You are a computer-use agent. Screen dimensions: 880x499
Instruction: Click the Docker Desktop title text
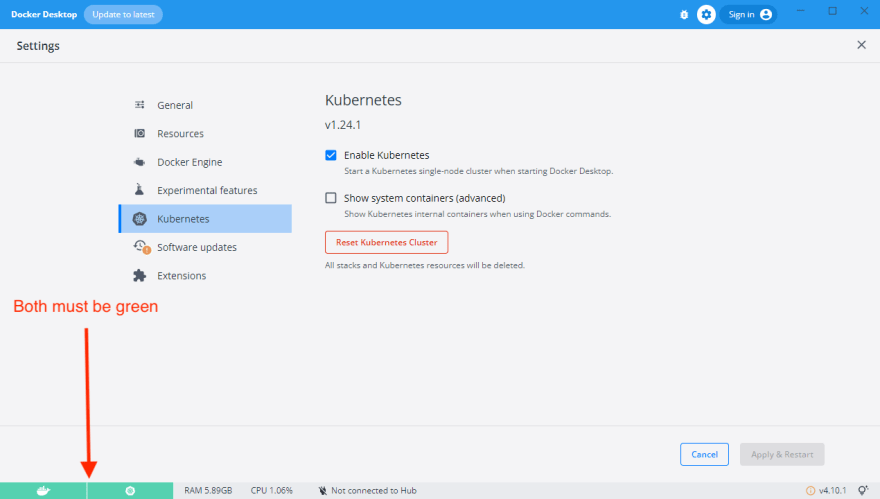pos(44,15)
